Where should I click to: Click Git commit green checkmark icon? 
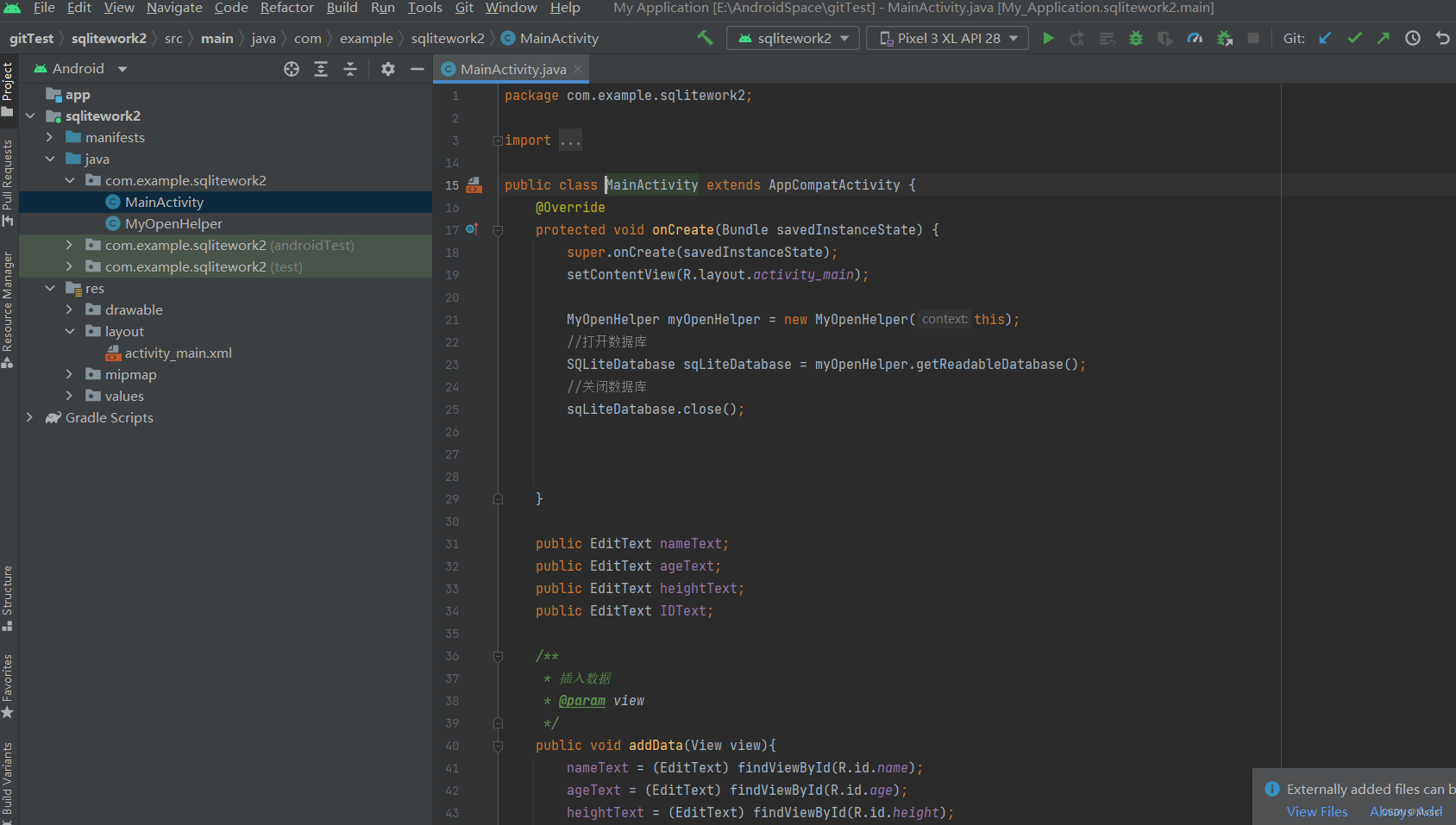[x=1354, y=38]
